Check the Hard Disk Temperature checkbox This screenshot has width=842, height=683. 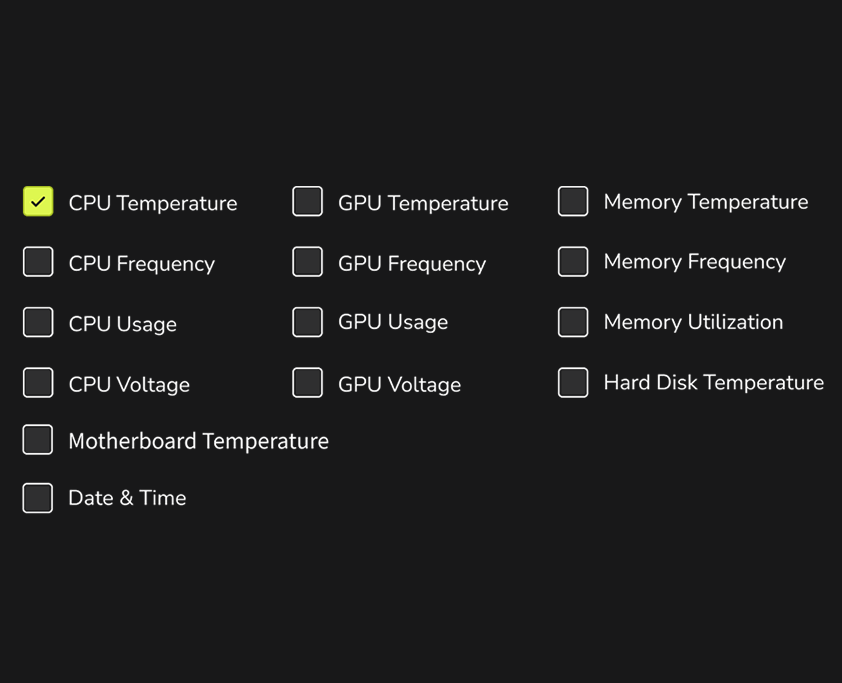point(573,383)
